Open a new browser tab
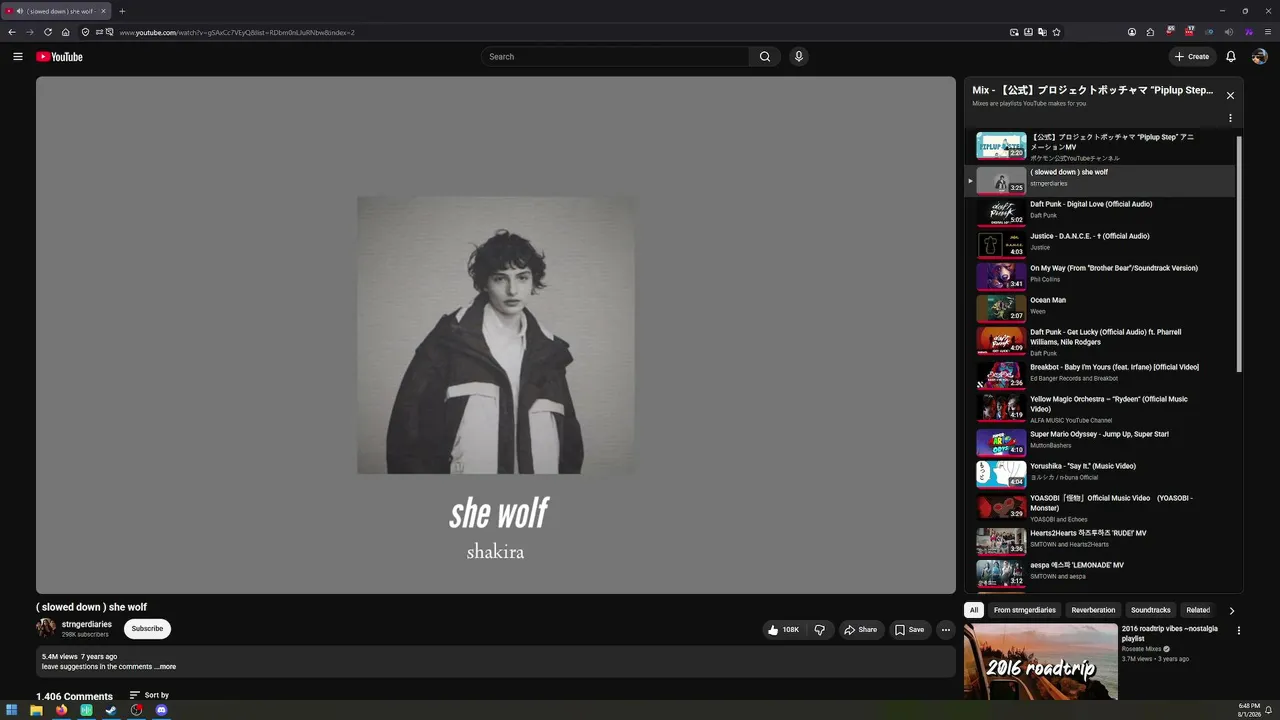The width and height of the screenshot is (1280, 720). coord(122,11)
